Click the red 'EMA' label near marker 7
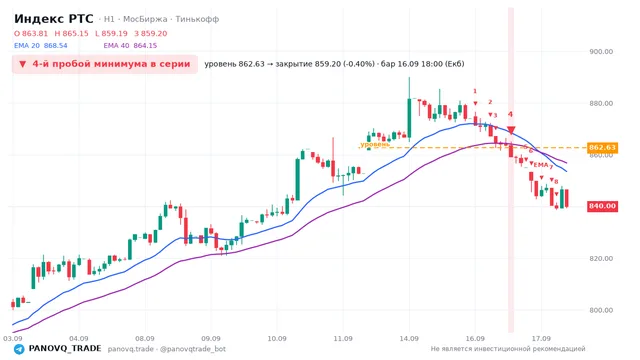This screenshot has height=360, width=640. click(541, 165)
